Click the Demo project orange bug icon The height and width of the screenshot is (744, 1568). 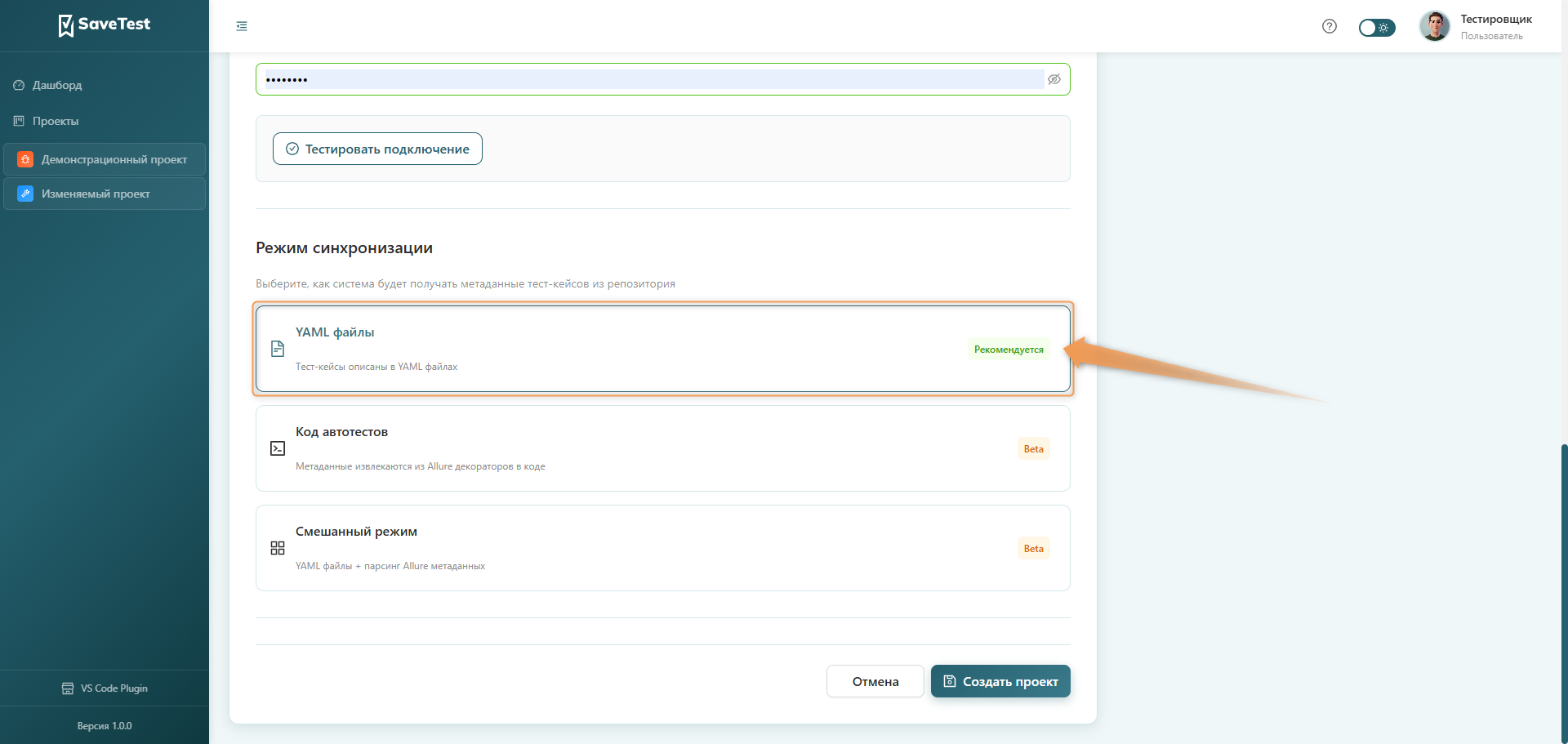25,159
